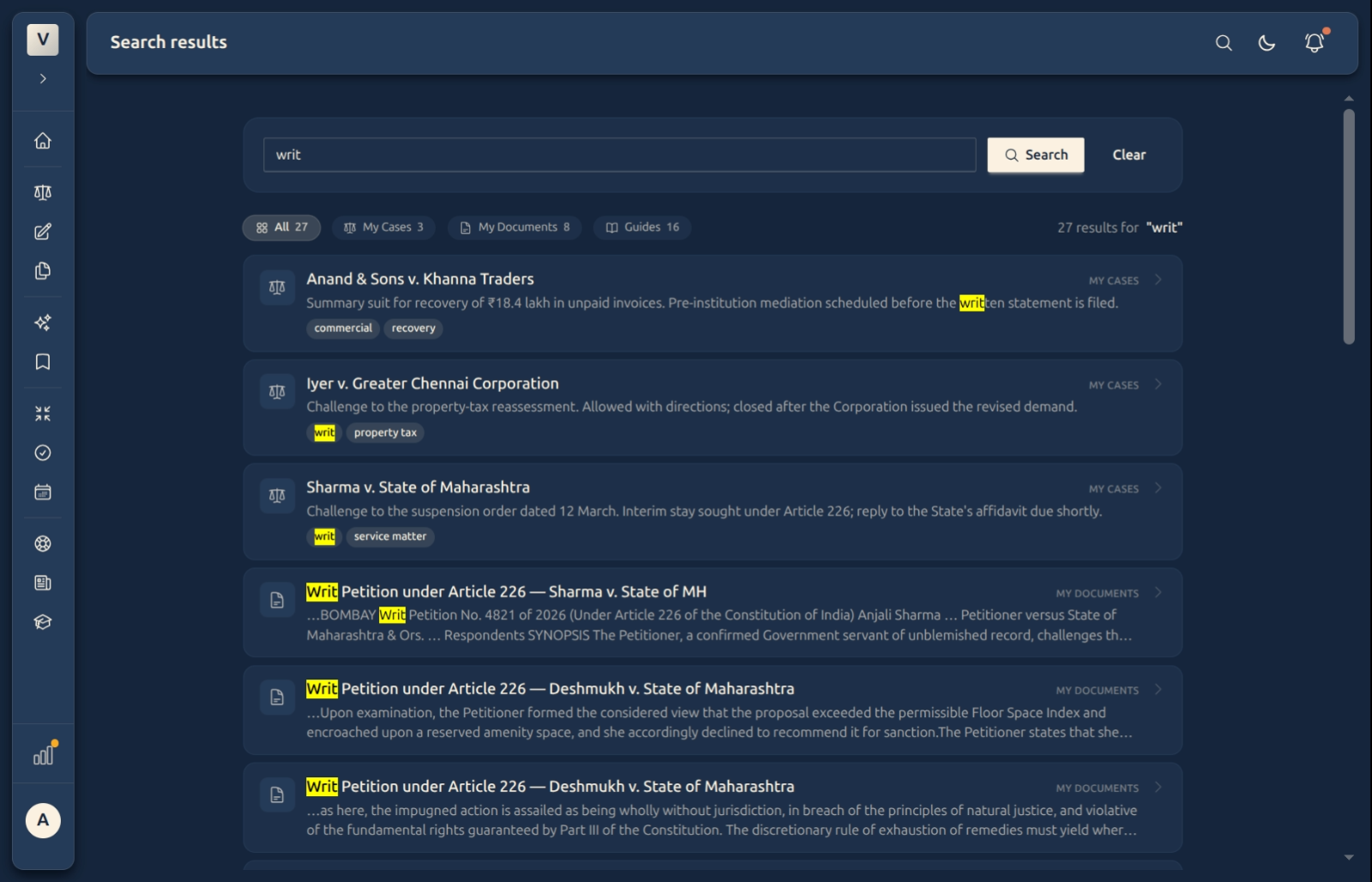This screenshot has height=882, width=1372.
Task: Open the bookmark icon in the sidebar
Action: [x=43, y=362]
